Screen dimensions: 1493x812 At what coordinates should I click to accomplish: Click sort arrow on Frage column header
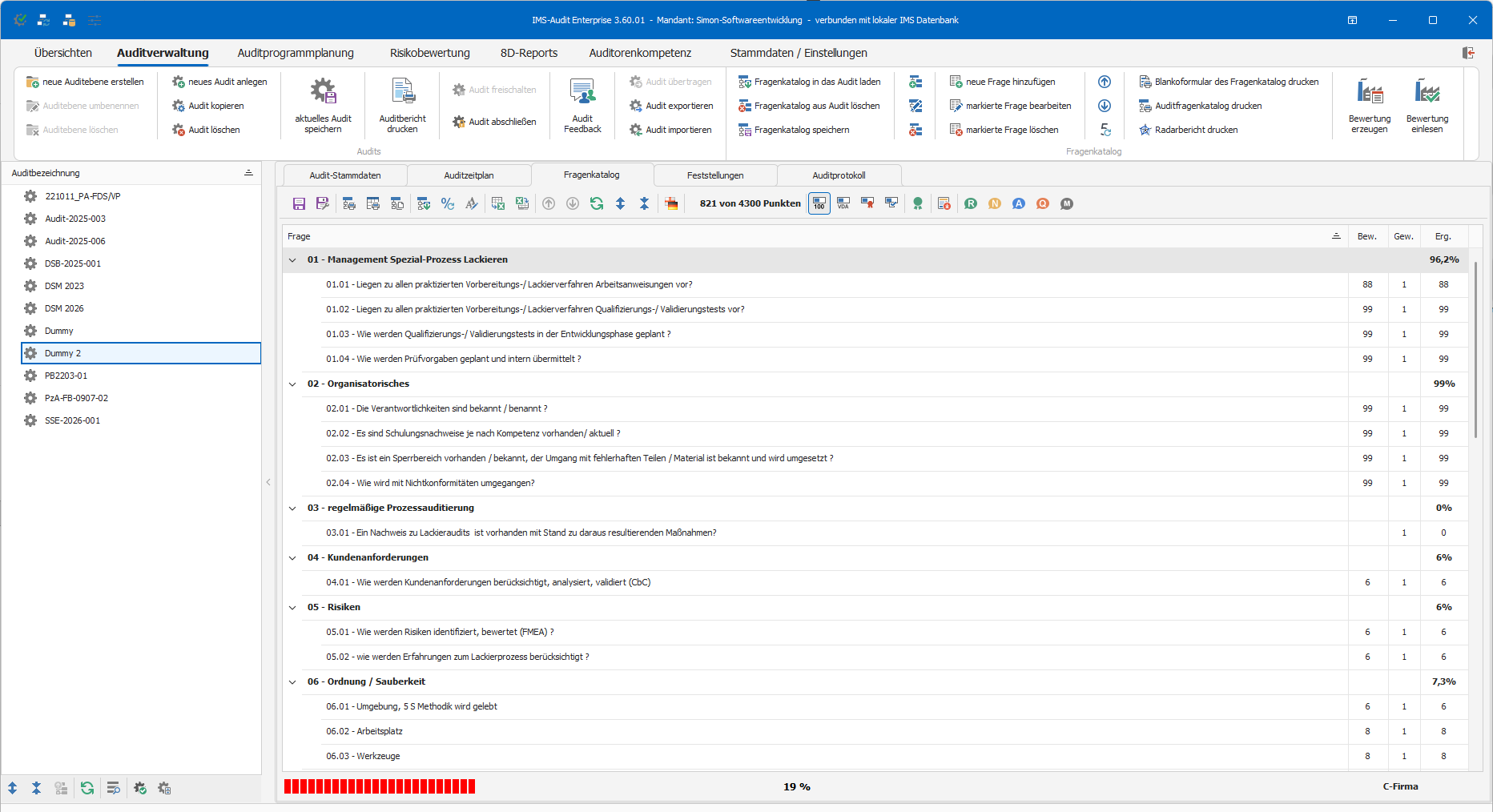click(1336, 236)
